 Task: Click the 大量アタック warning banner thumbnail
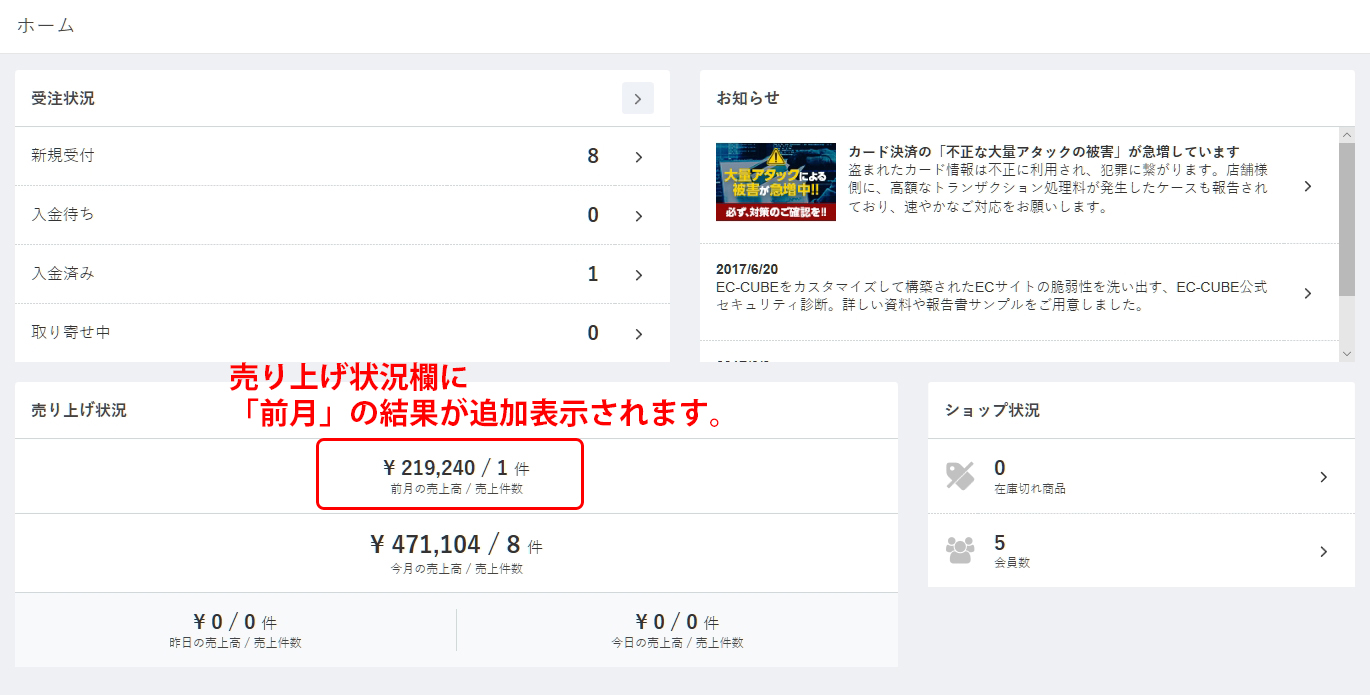tap(775, 182)
